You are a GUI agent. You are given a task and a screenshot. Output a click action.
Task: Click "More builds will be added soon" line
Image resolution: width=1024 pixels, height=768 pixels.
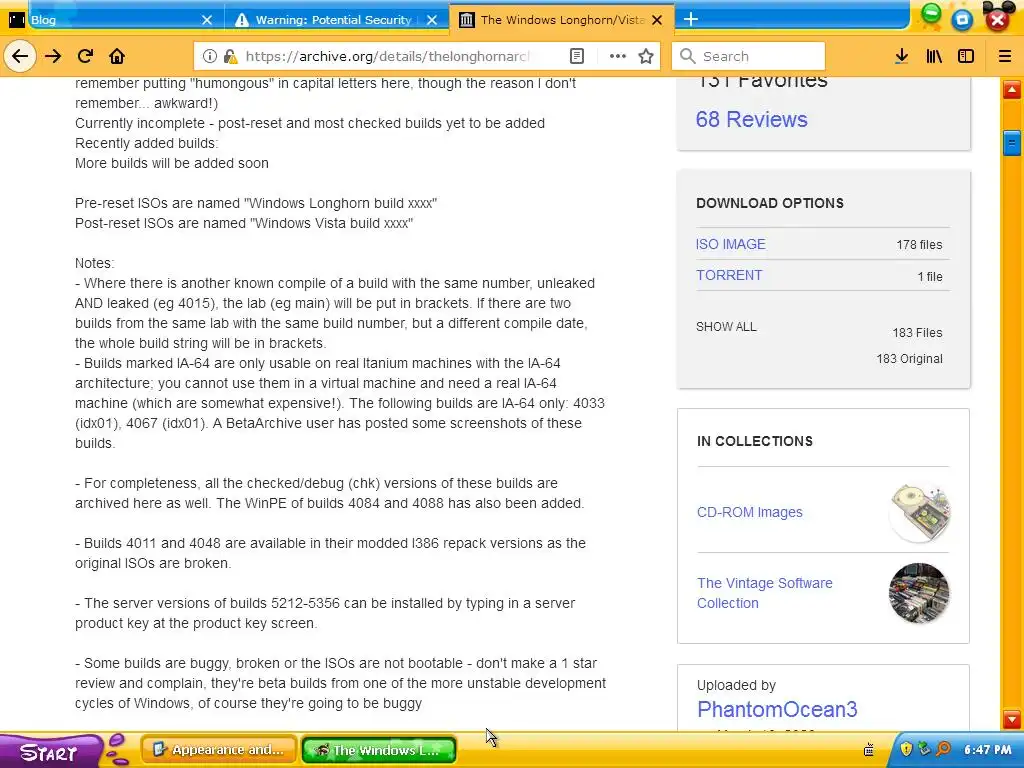pos(172,163)
